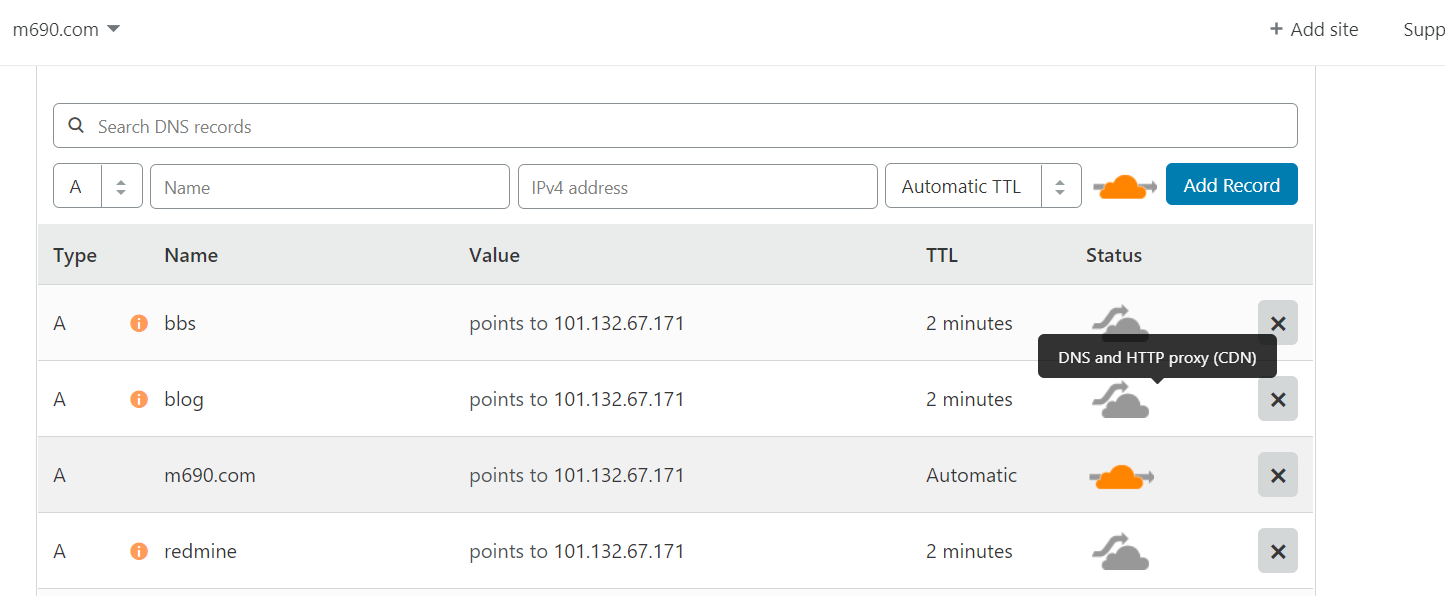Remove the m690.com A record
Image resolution: width=1445 pixels, height=596 pixels.
1277,475
